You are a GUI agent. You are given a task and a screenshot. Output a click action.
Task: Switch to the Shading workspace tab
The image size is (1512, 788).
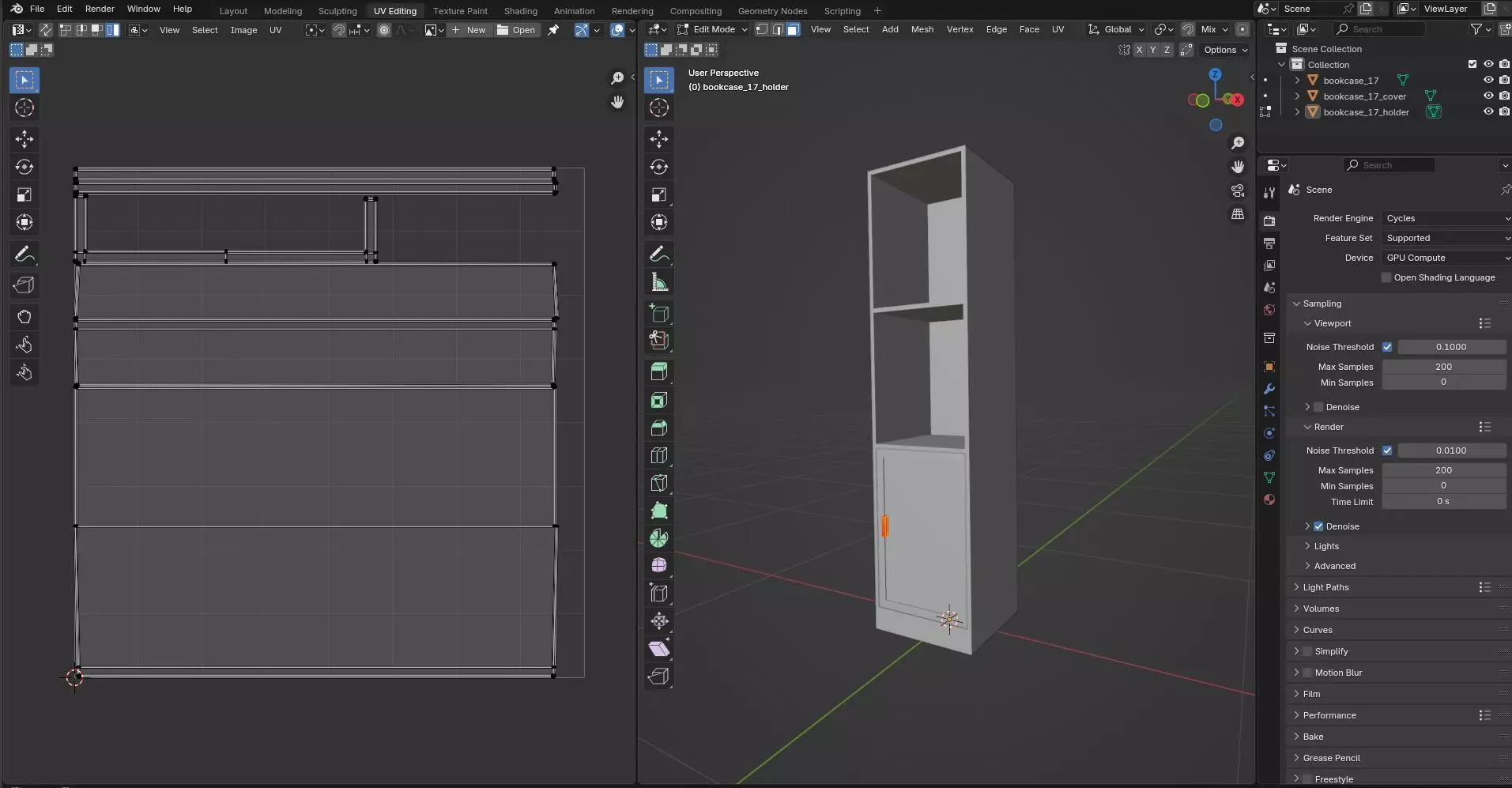pyautogui.click(x=520, y=11)
